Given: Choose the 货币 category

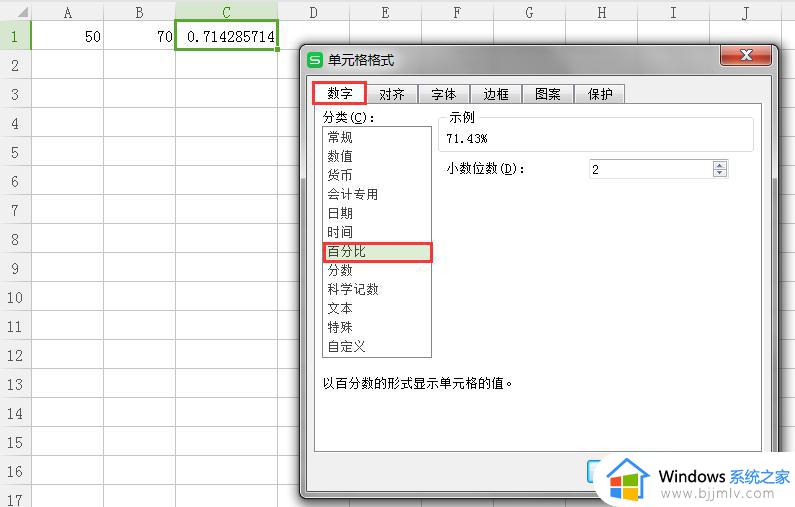Looking at the screenshot, I should coord(377,175).
